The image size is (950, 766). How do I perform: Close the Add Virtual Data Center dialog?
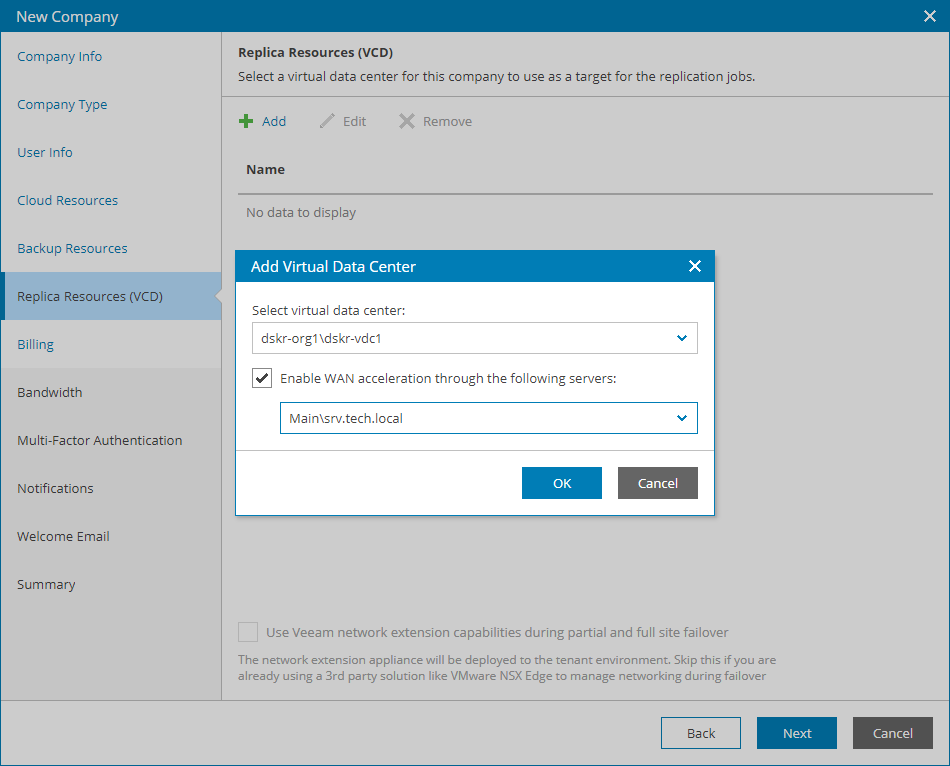click(x=695, y=267)
